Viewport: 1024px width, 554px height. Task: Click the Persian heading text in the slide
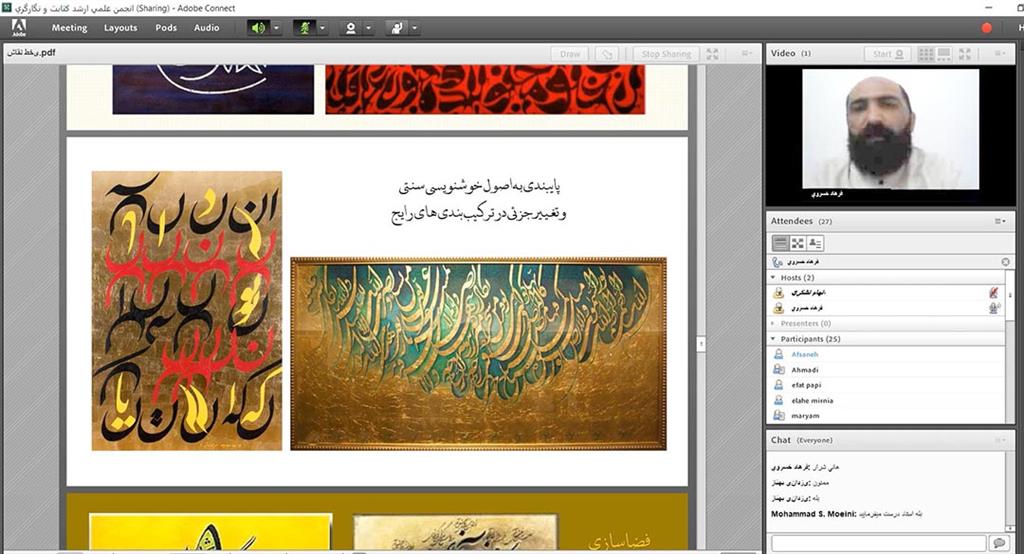pyautogui.click(x=479, y=200)
